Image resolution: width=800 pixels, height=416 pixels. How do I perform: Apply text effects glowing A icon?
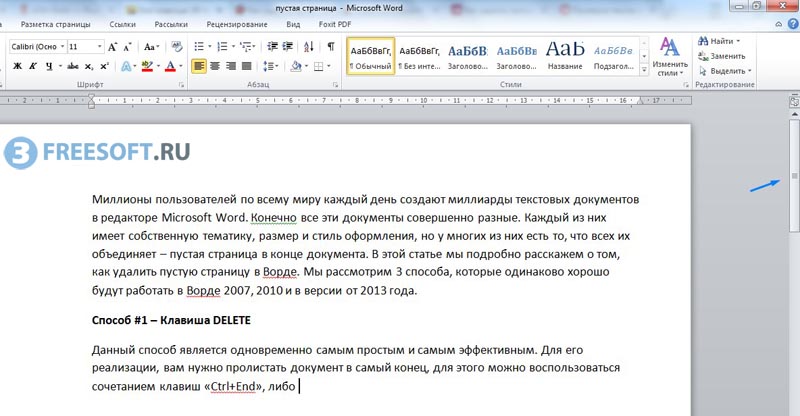click(126, 66)
